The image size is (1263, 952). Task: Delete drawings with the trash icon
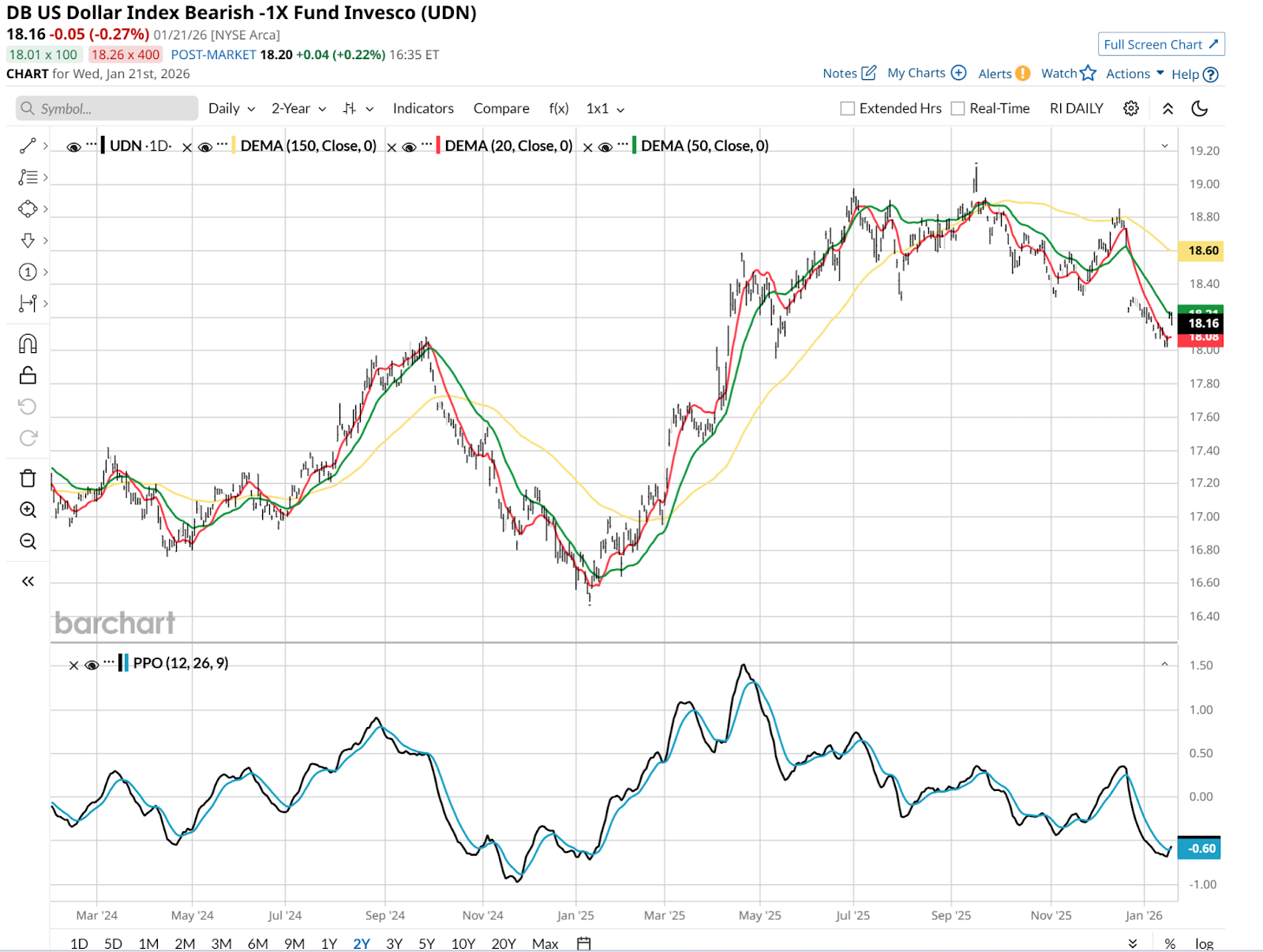pyautogui.click(x=28, y=478)
